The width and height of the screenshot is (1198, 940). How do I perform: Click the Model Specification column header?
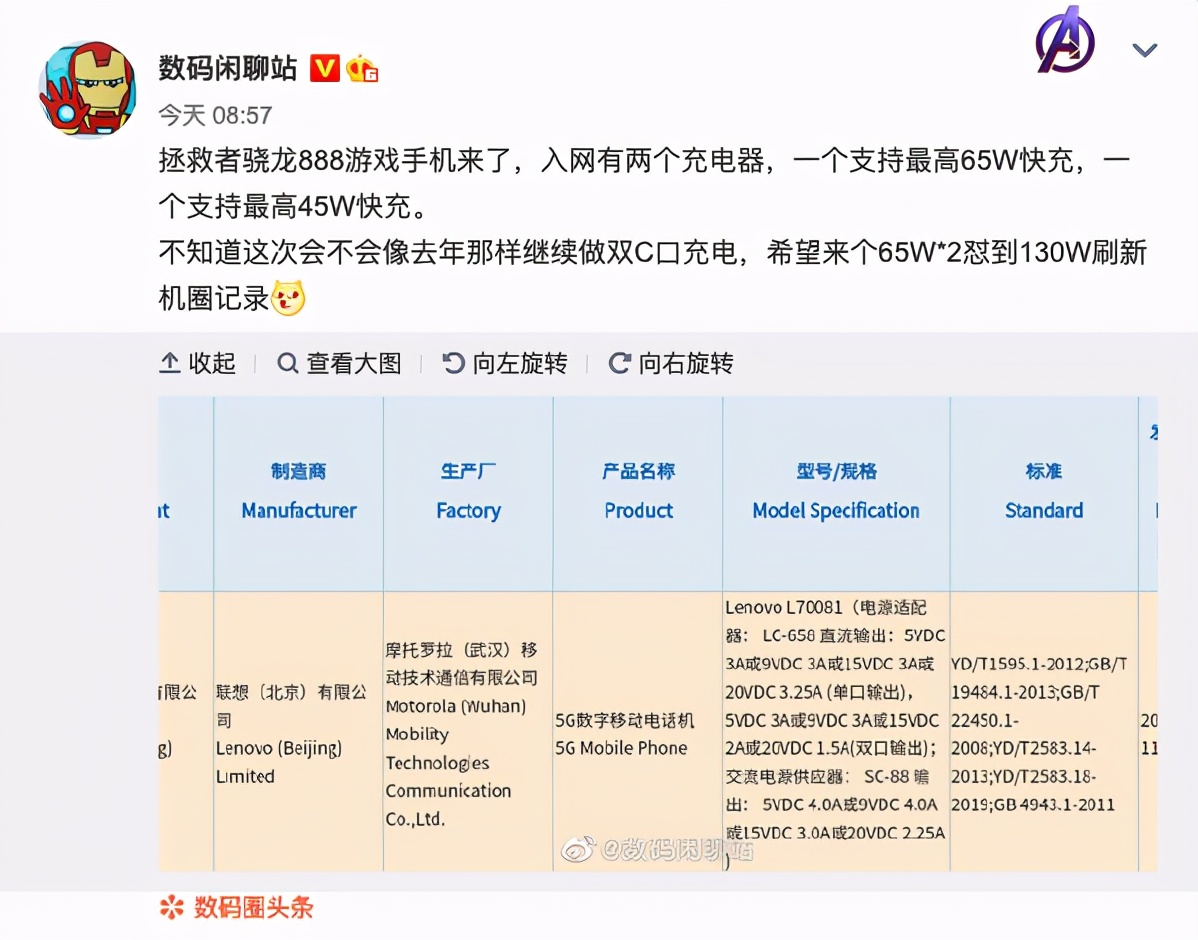(837, 494)
